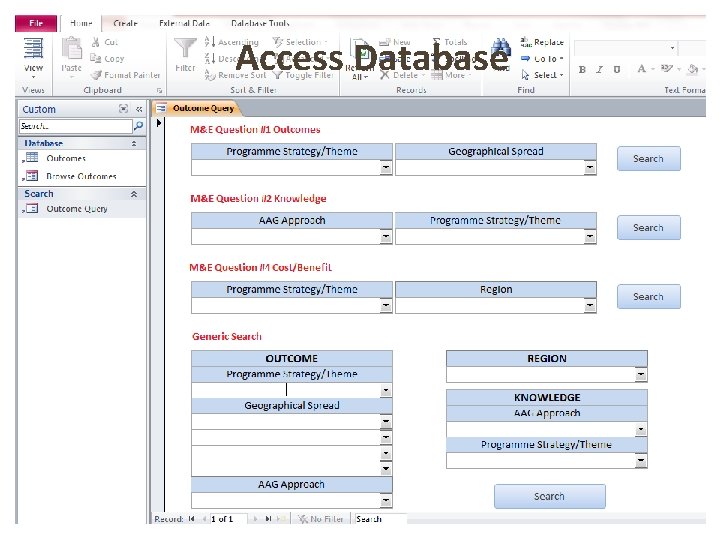Collapse the Search group in navigation

click(x=134, y=194)
